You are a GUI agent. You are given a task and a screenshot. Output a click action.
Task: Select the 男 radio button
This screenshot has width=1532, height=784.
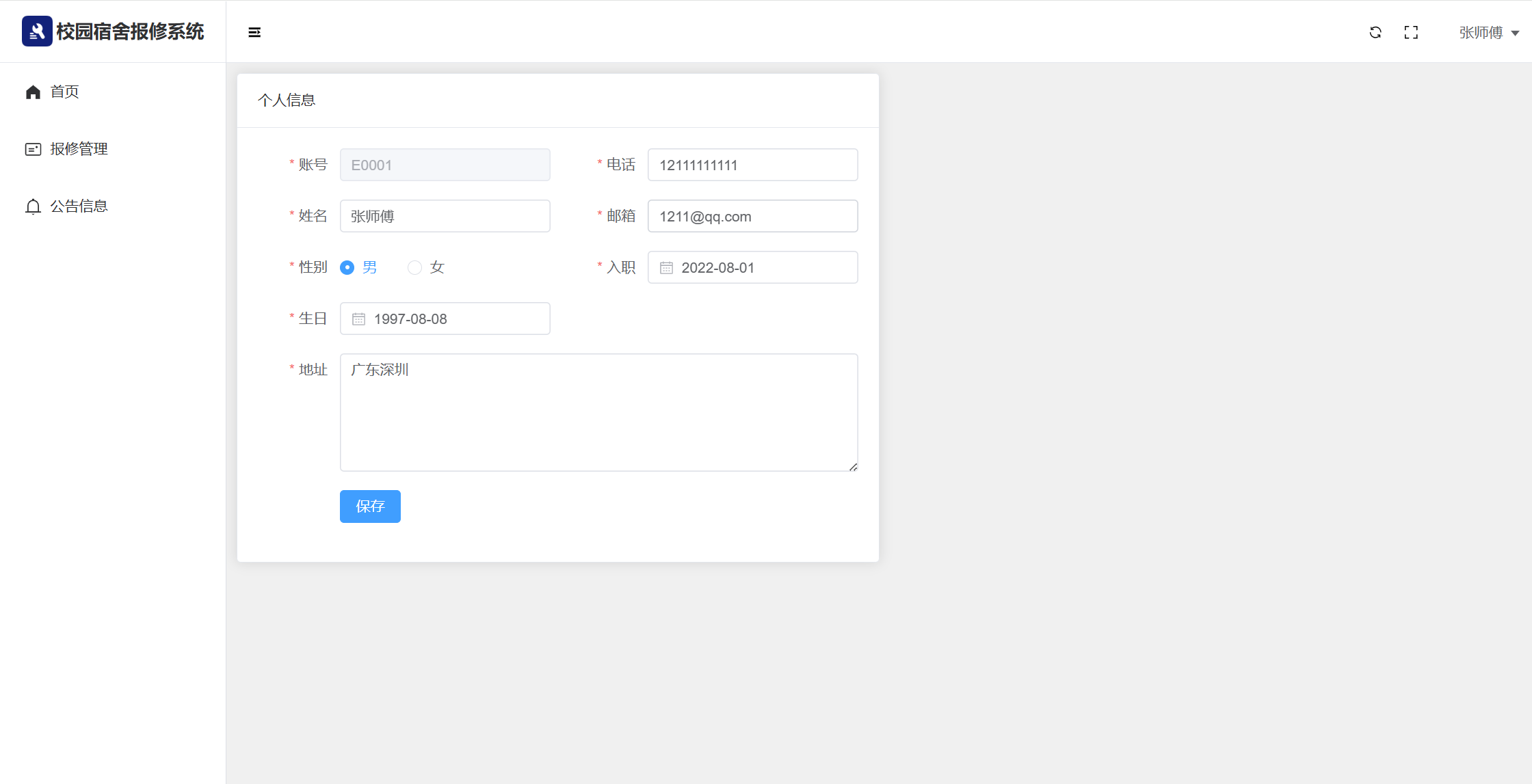point(347,267)
